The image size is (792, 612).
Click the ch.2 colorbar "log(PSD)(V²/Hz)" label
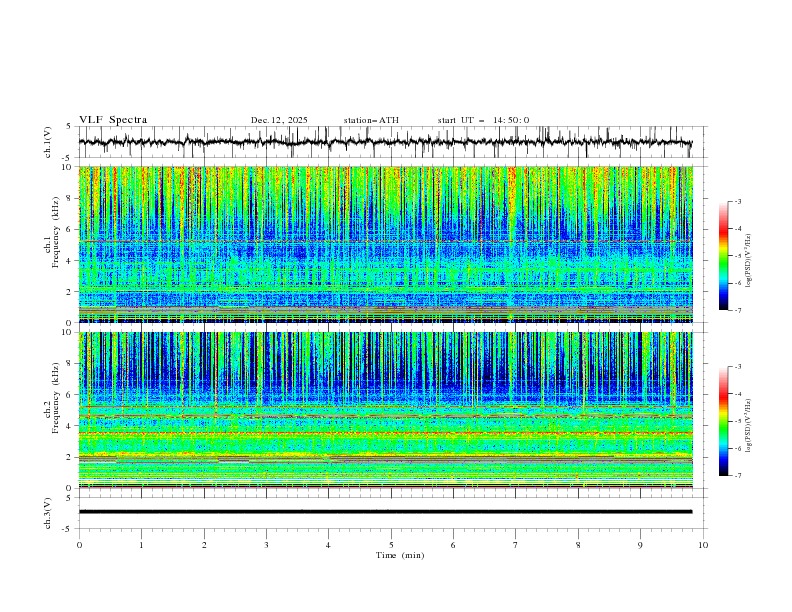(x=750, y=426)
